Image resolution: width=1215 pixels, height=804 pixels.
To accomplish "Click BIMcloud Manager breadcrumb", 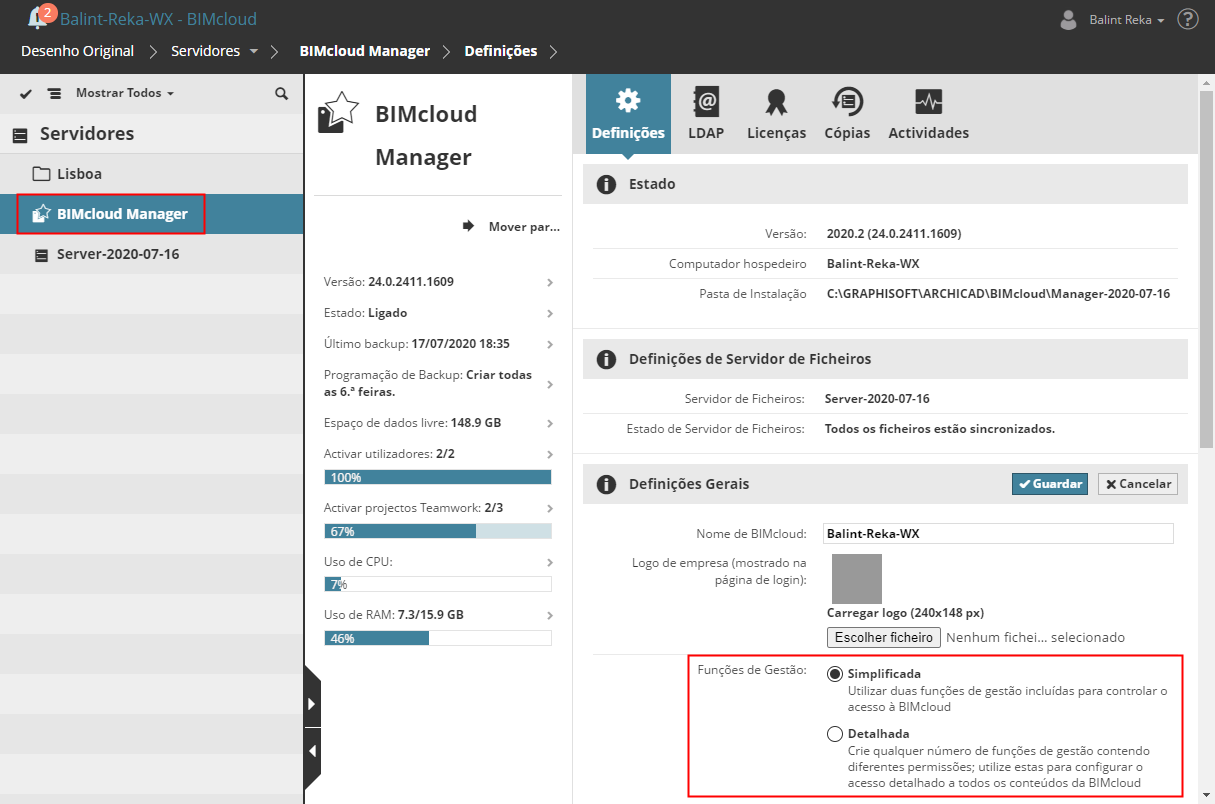I will pyautogui.click(x=365, y=51).
